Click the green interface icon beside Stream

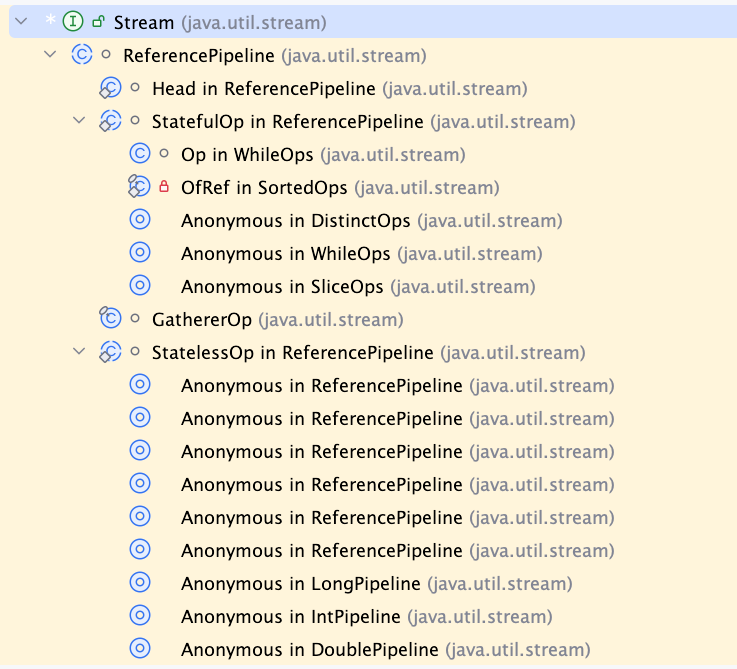point(73,22)
